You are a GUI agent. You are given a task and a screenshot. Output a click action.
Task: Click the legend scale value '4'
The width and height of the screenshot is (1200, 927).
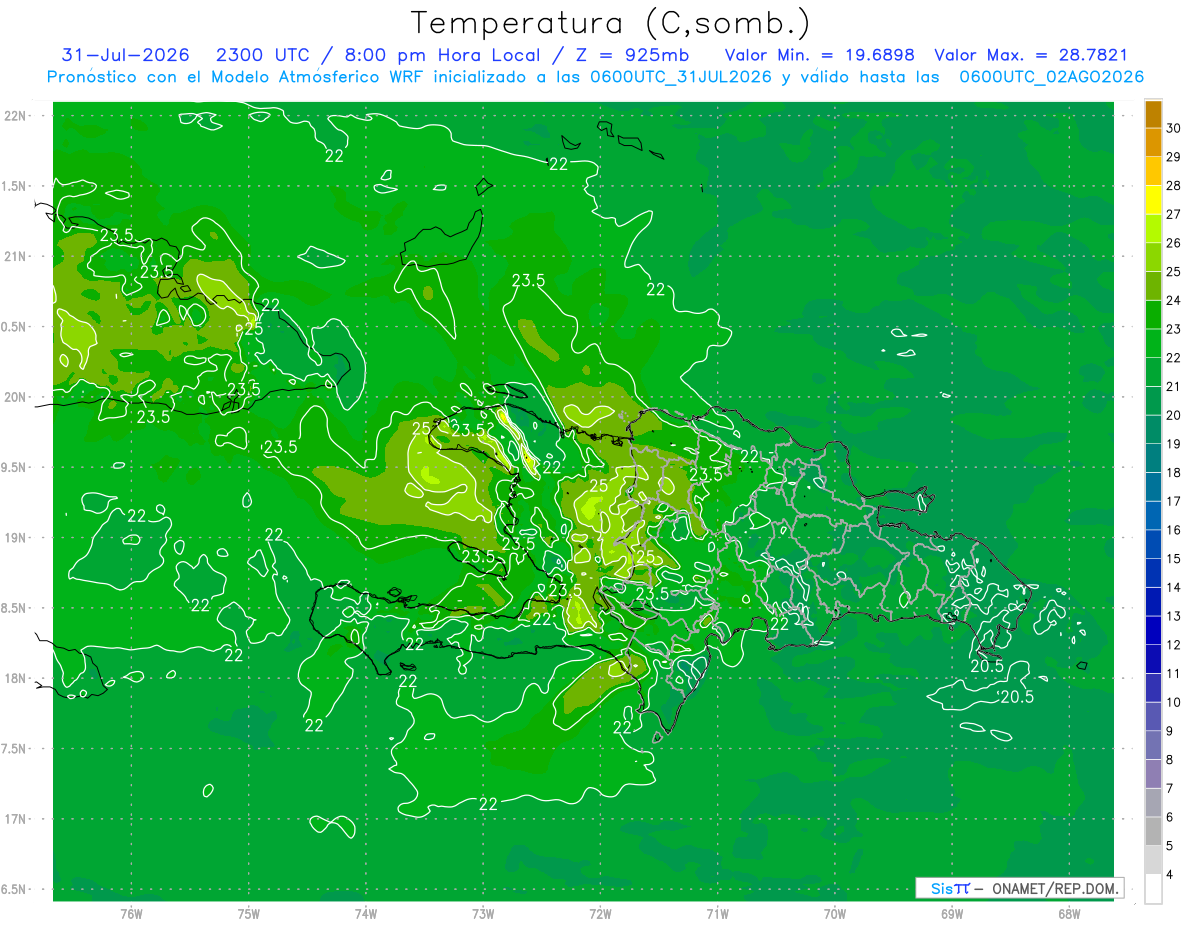pos(1170,875)
